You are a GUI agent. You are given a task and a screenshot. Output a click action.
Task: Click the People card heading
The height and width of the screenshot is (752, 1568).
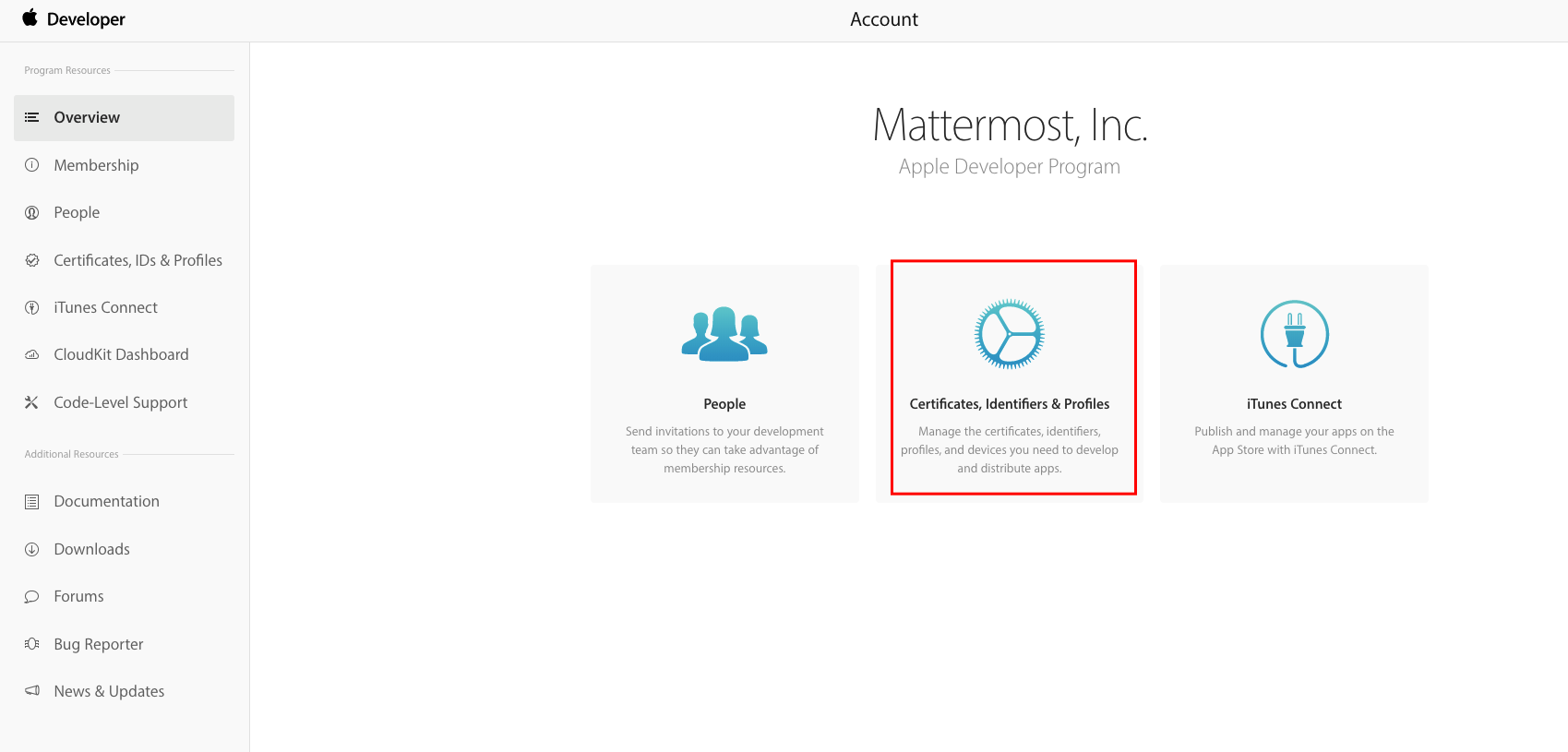(x=724, y=404)
